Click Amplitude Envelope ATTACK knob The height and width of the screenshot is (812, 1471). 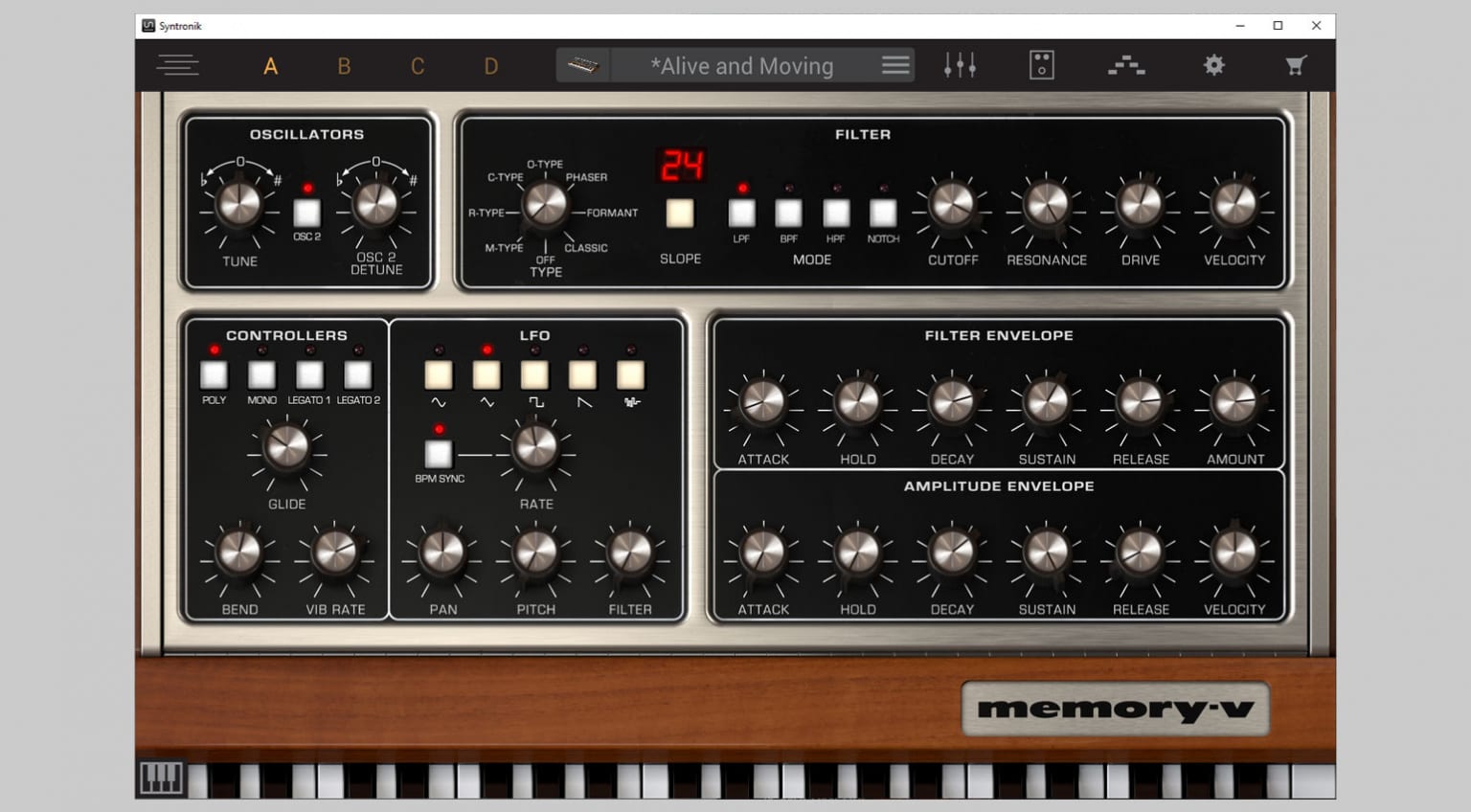click(x=763, y=553)
